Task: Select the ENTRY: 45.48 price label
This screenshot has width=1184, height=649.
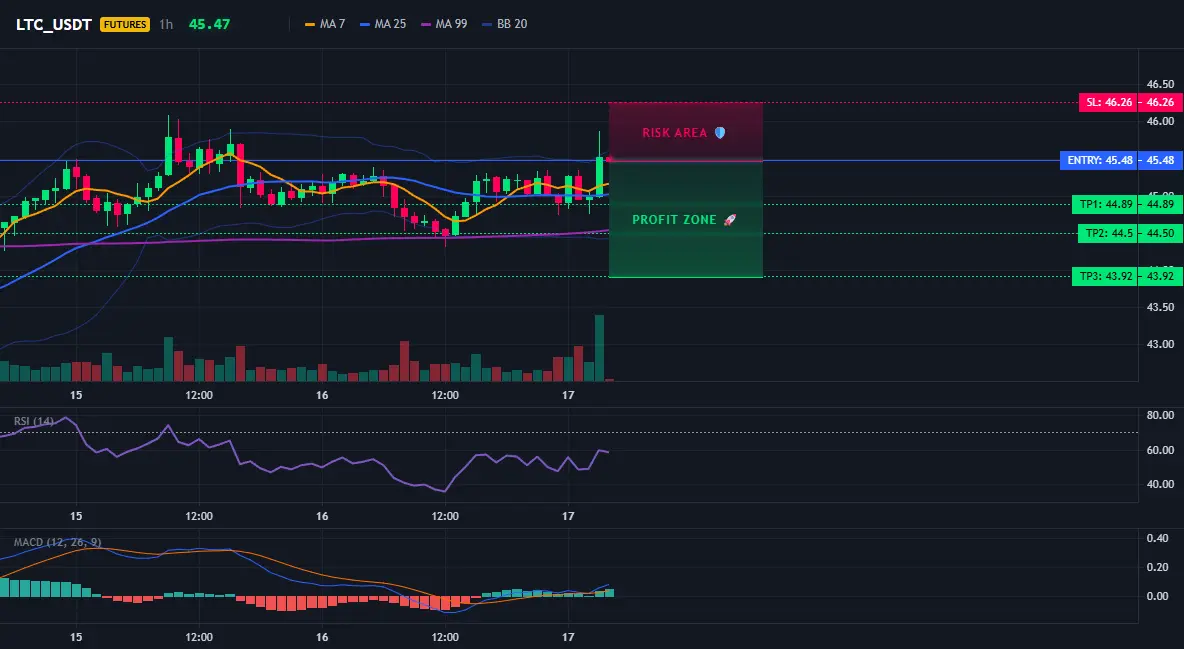Action: 1099,160
